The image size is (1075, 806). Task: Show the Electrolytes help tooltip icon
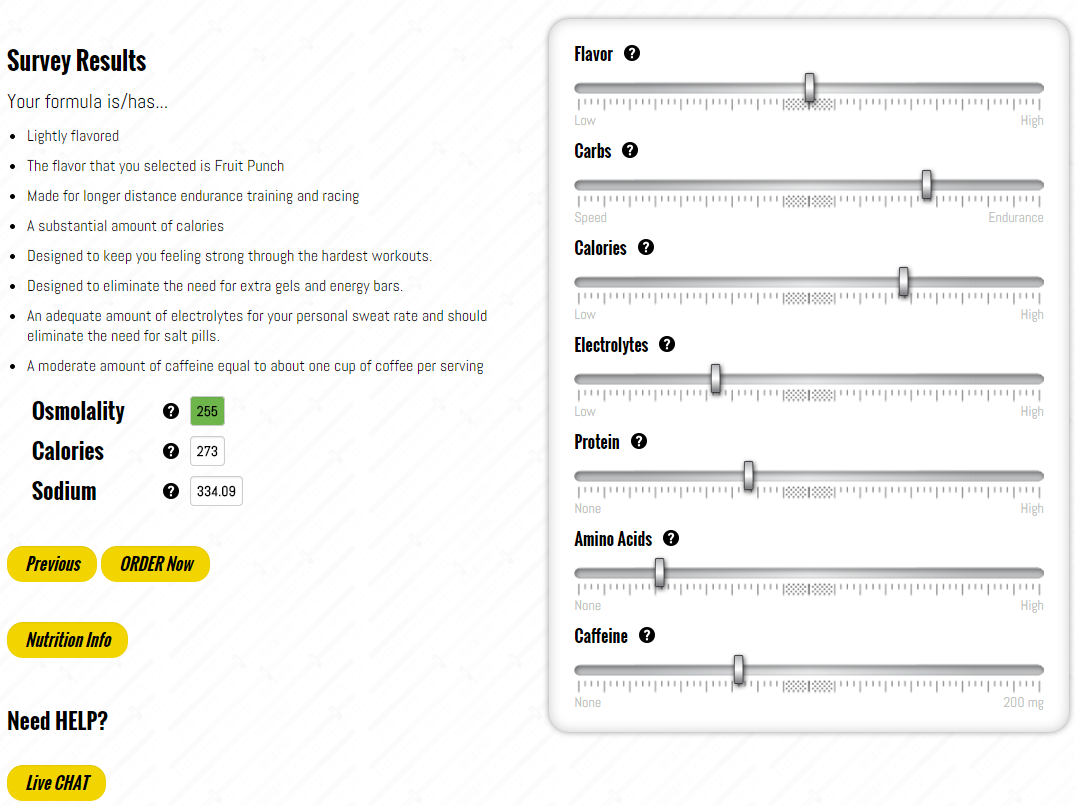(666, 344)
